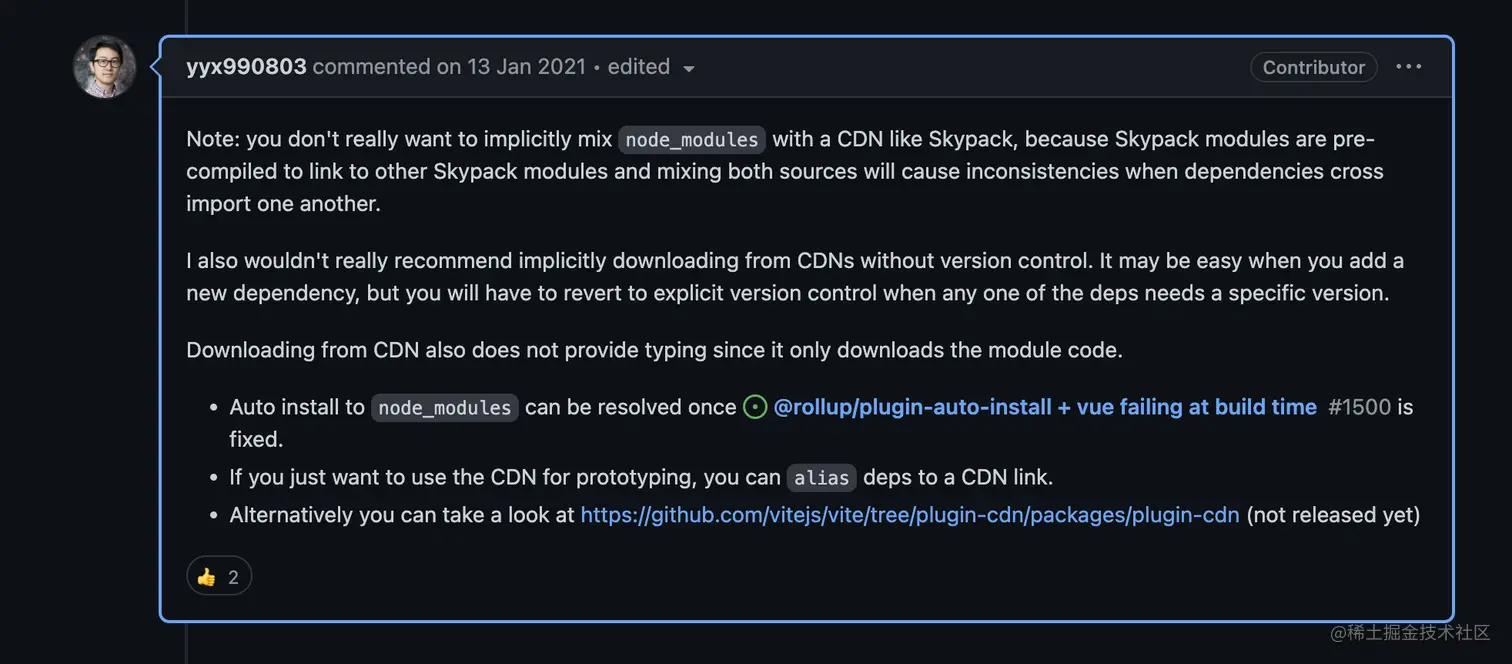This screenshot has width=1512, height=664.
Task: Click the thumbs up reaction emoji
Action: [207, 575]
